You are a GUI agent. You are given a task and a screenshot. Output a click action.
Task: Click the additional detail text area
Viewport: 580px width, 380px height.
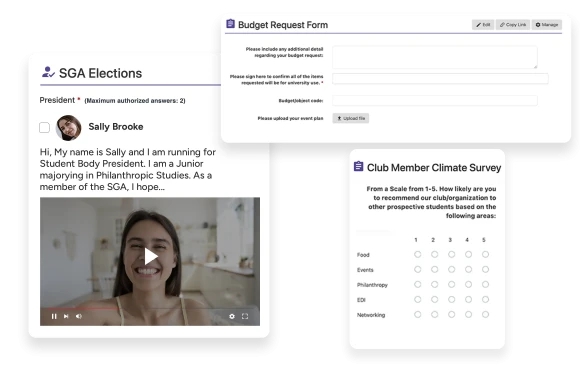tap(435, 57)
